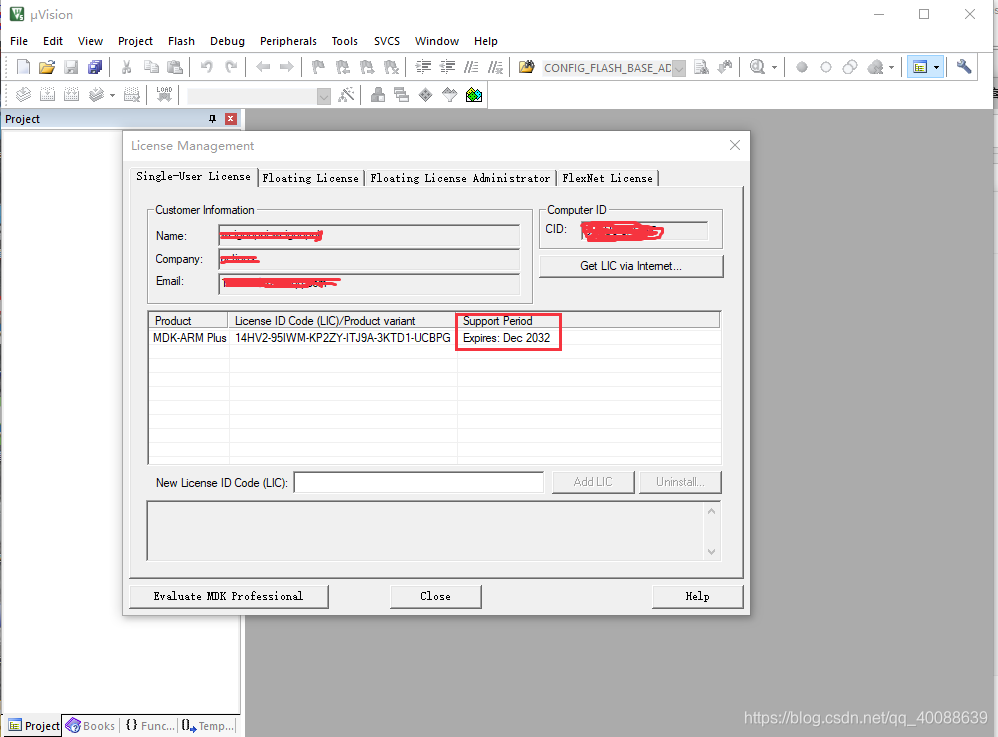Click incremental find icon
Viewport: 998px width, 737px height.
(x=724, y=67)
